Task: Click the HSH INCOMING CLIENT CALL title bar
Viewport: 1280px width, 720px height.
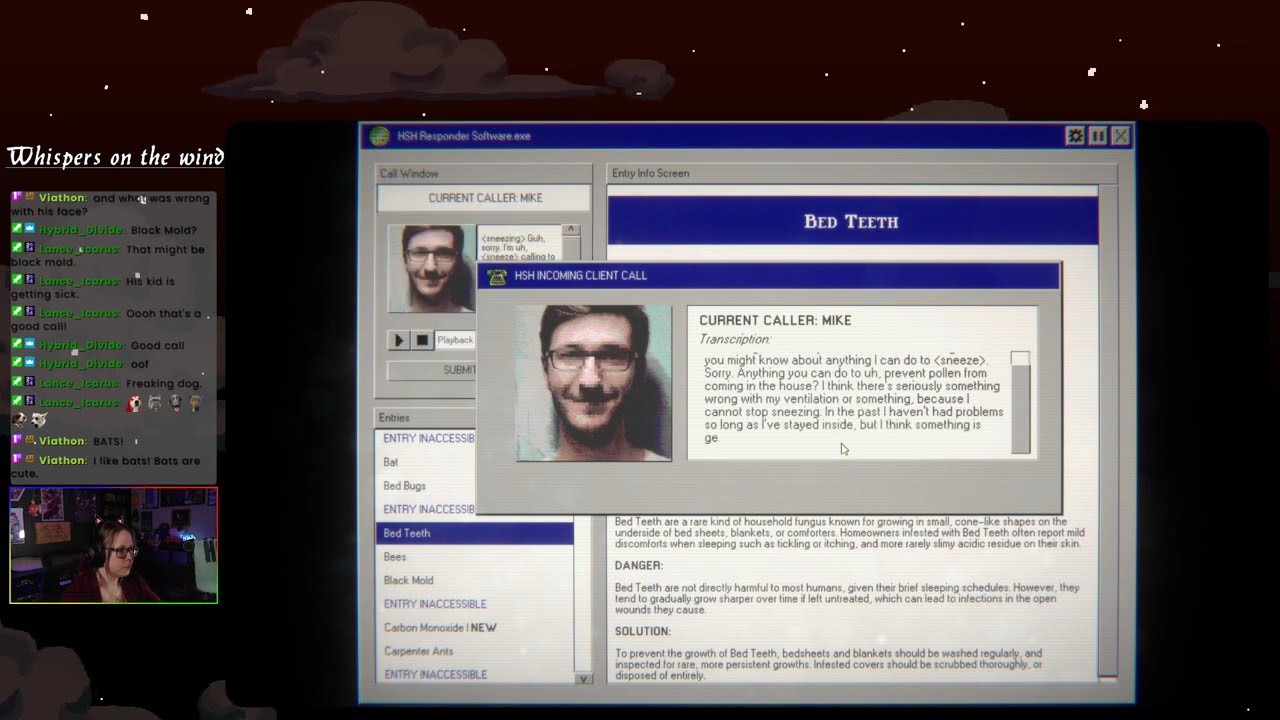Action: point(768,276)
